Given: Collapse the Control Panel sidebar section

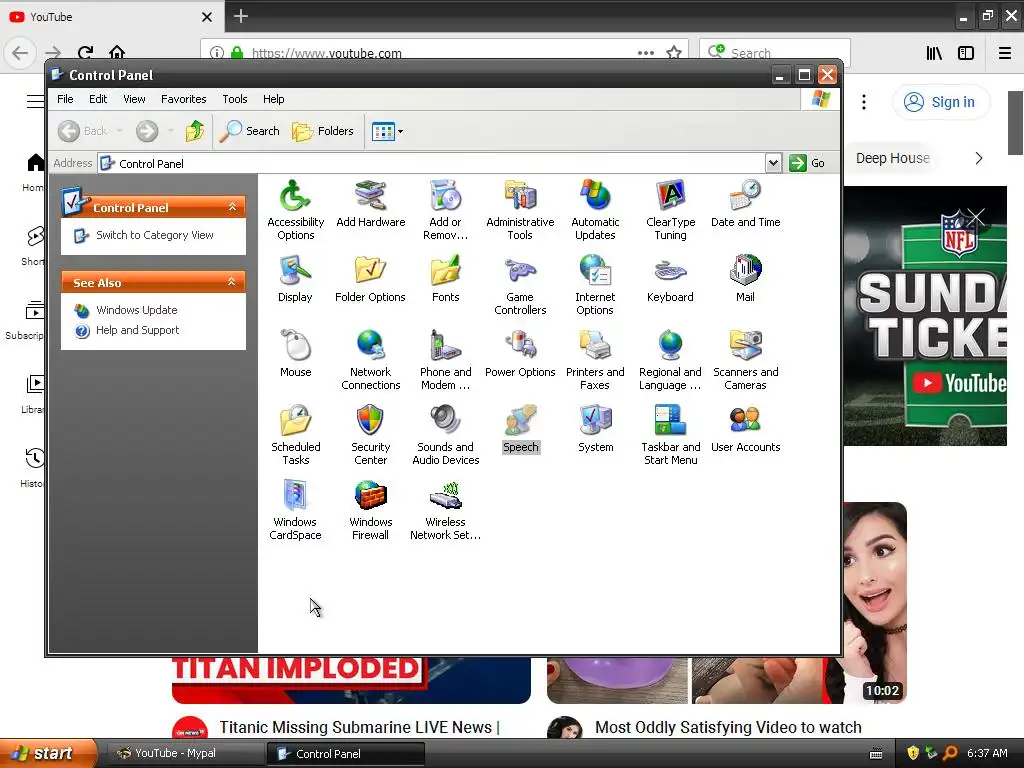Looking at the screenshot, I should (232, 207).
